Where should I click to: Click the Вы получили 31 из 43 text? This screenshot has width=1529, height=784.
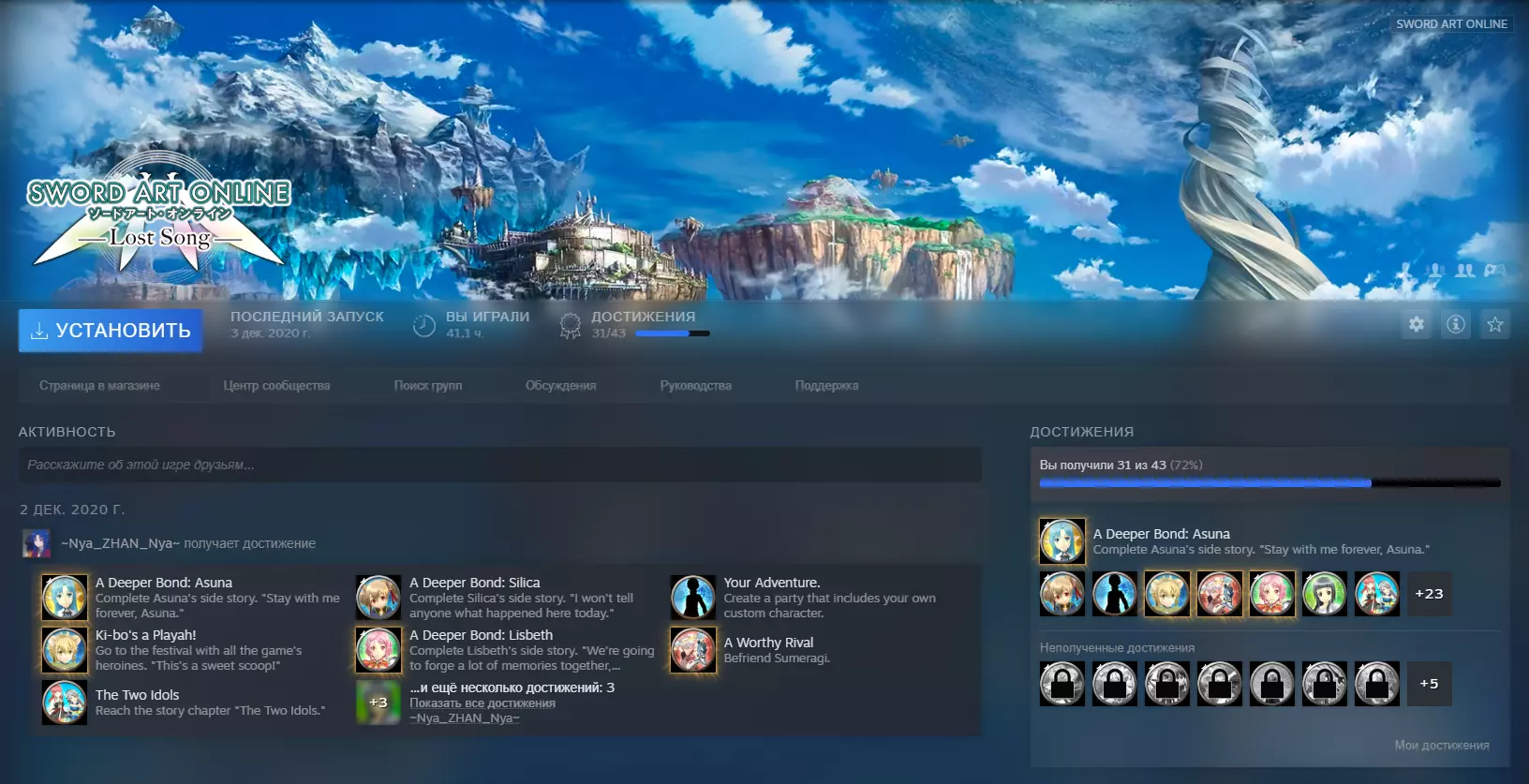(x=1103, y=465)
